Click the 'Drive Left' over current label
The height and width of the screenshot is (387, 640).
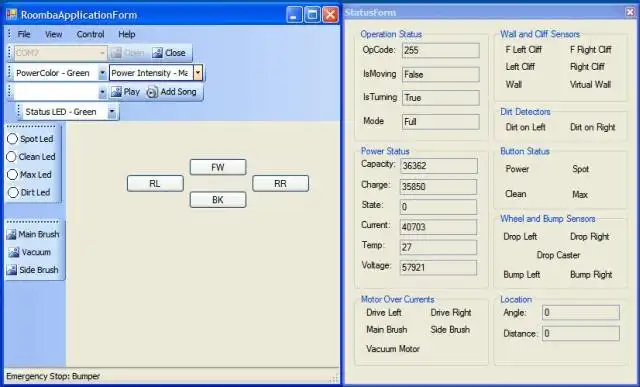pos(384,313)
